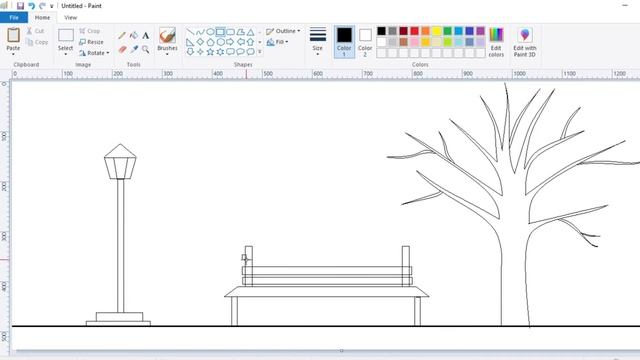The width and height of the screenshot is (640, 360).
Task: Click the Resize button
Action: coord(91,42)
